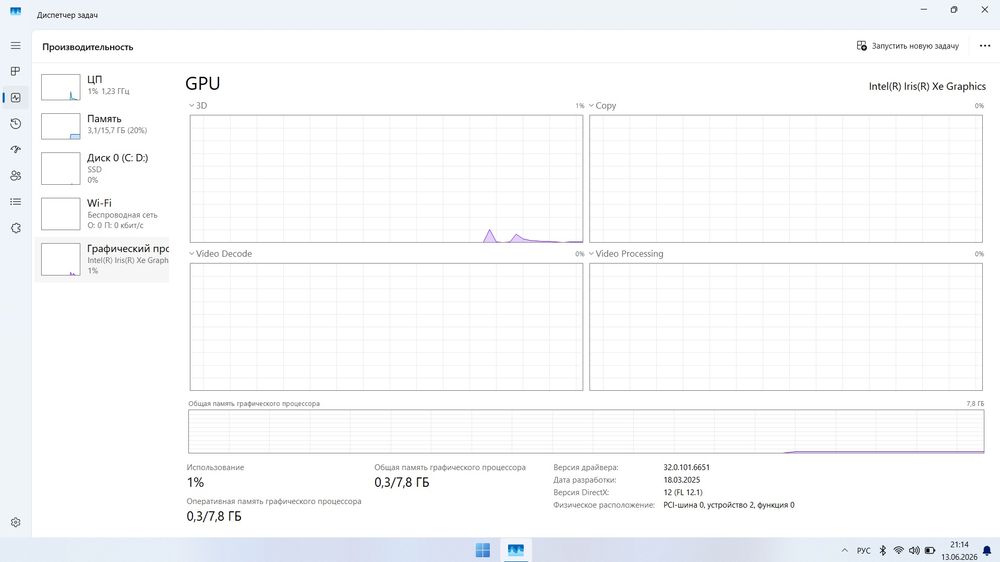Open the Video Processing engine dropdown
The width and height of the screenshot is (1000, 562).
[x=626, y=253]
